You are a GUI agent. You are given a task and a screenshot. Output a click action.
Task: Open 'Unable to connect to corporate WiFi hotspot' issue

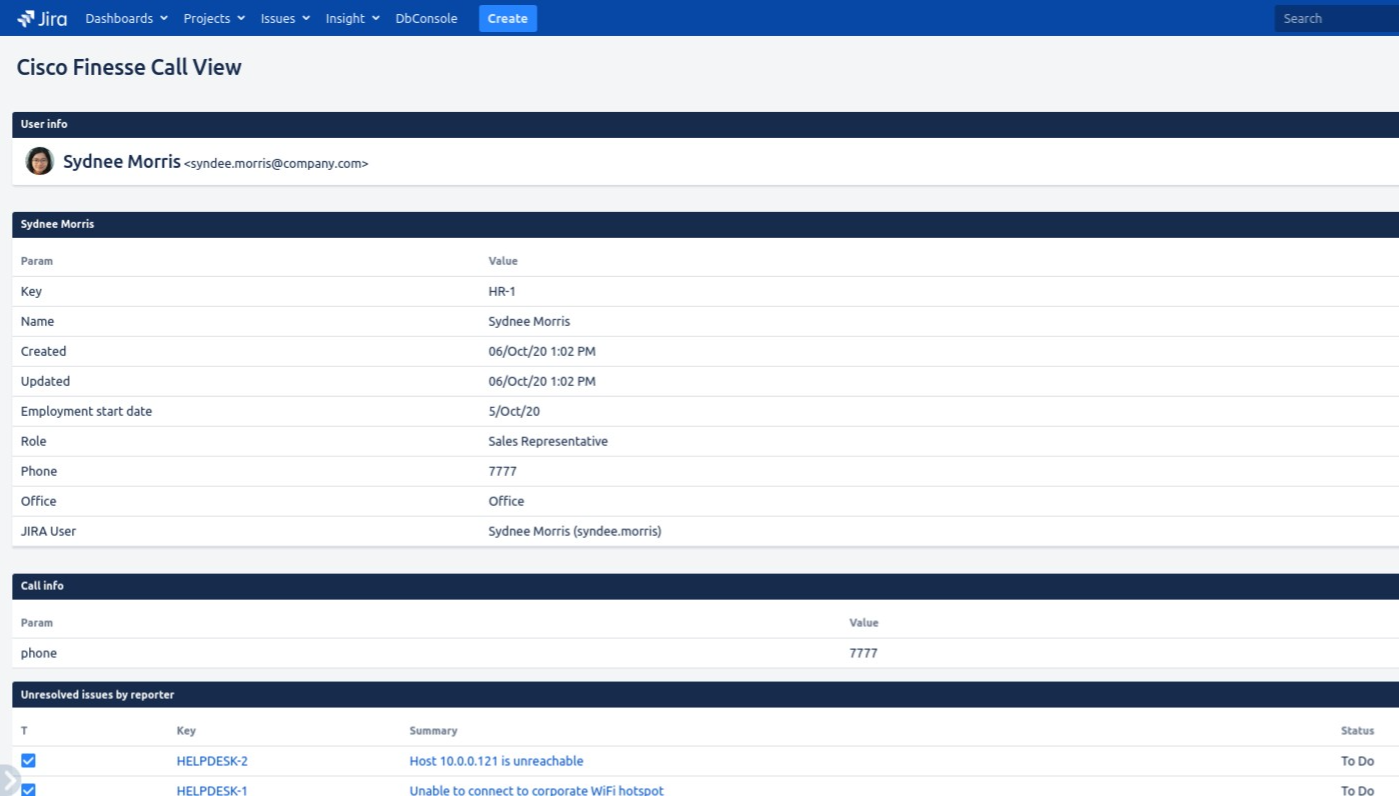(x=536, y=790)
